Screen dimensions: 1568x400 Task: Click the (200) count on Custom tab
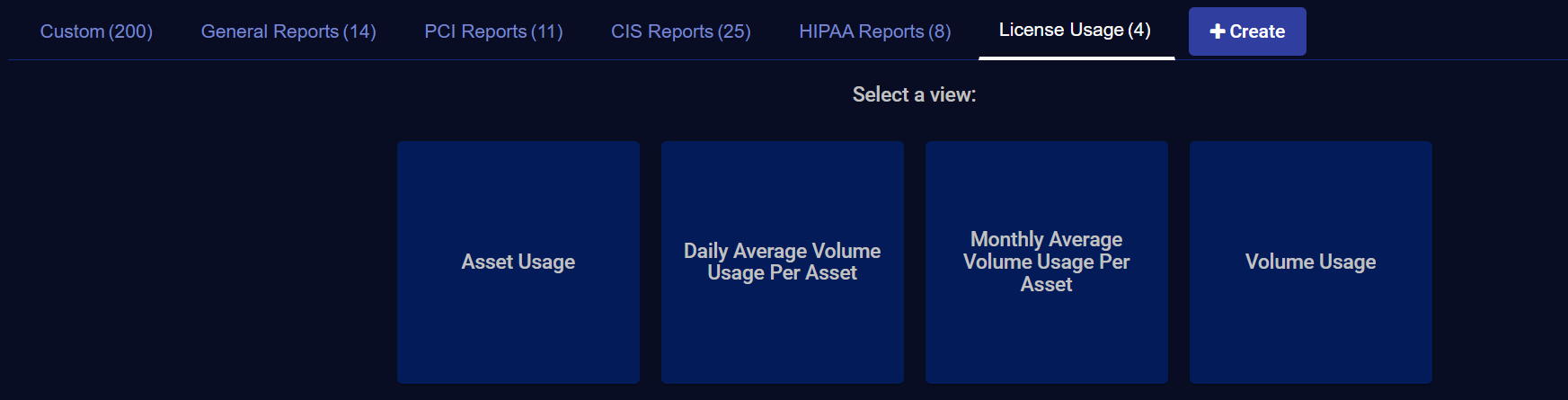[x=130, y=31]
